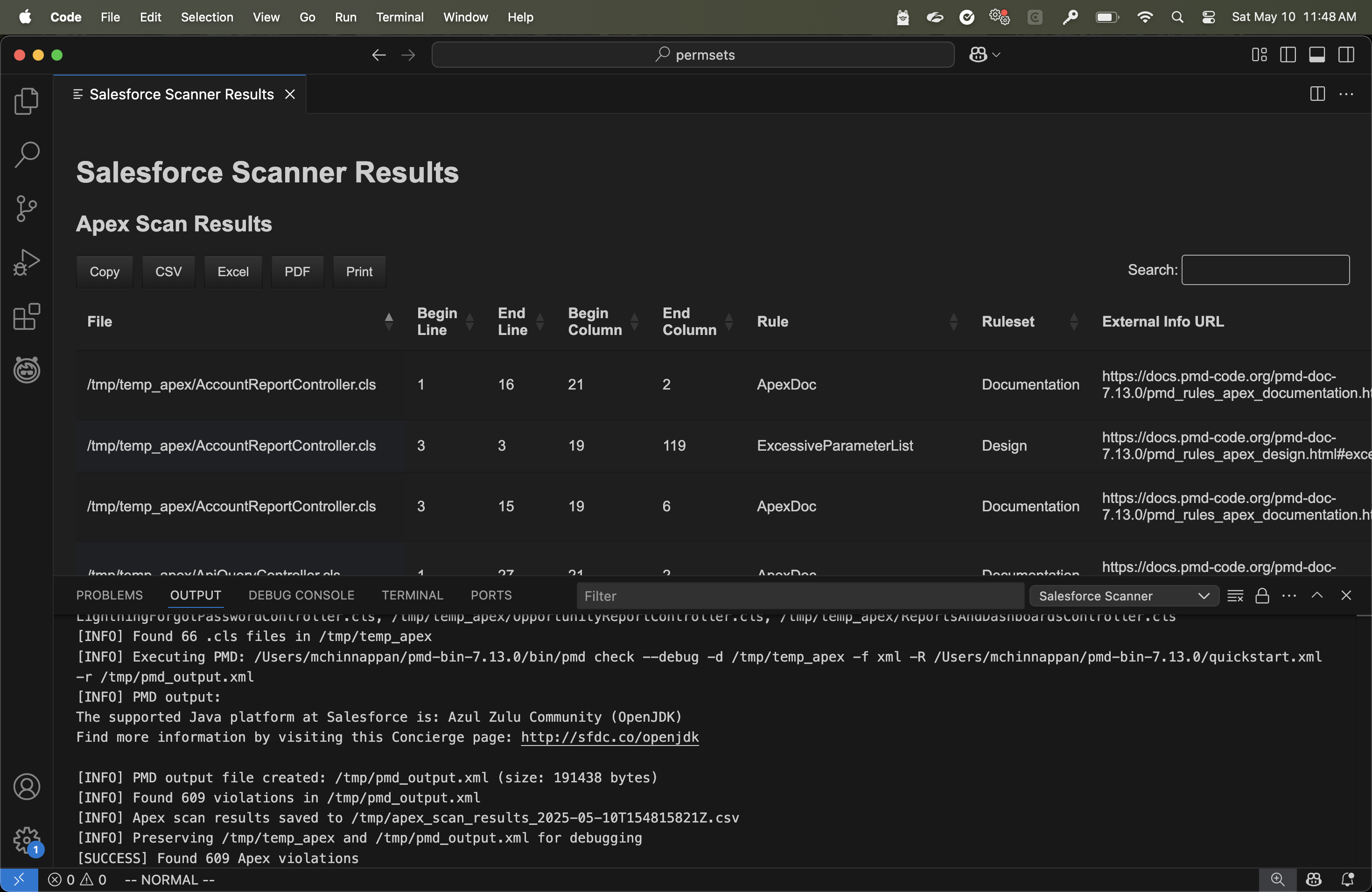This screenshot has width=1372, height=892.
Task: Sort the table by End Column
Action: click(x=698, y=321)
